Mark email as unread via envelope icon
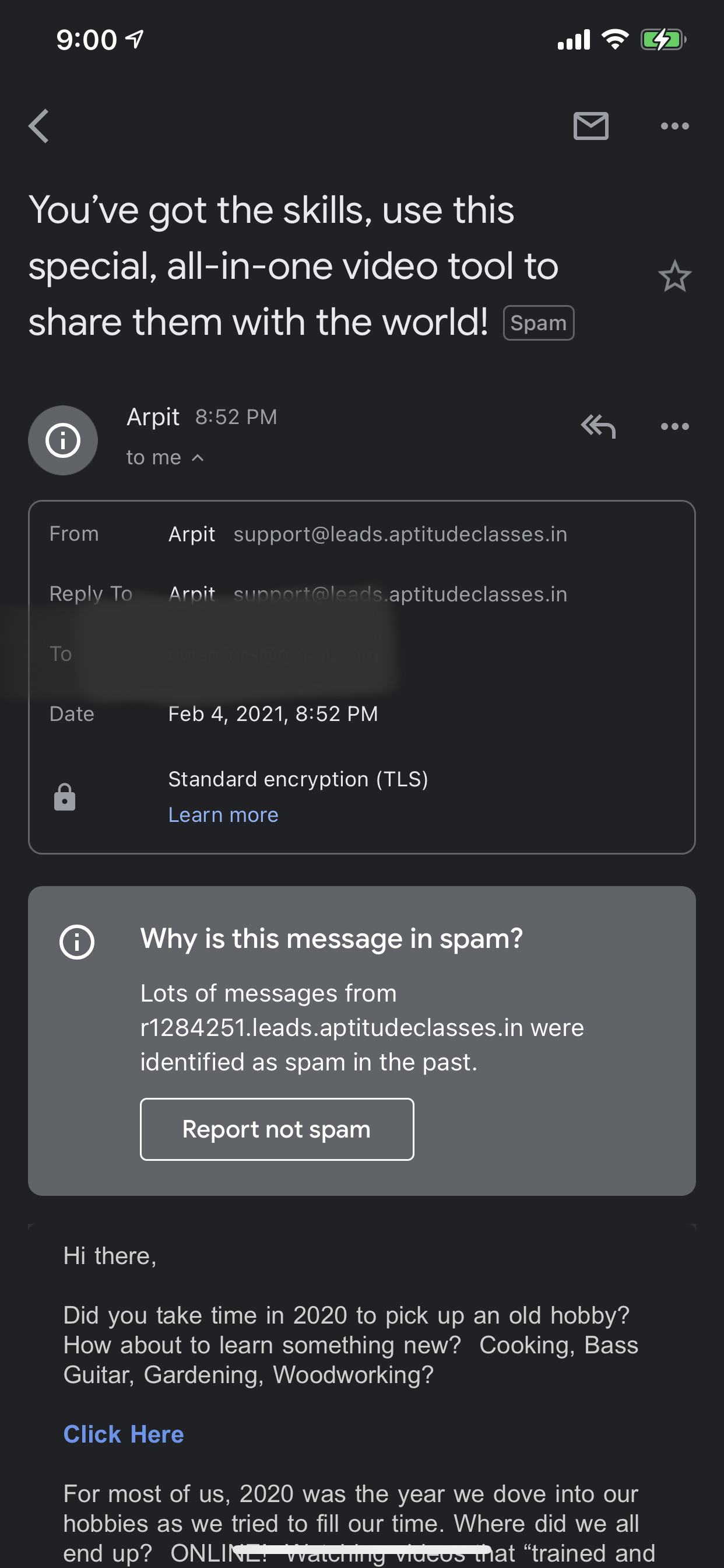 [591, 126]
